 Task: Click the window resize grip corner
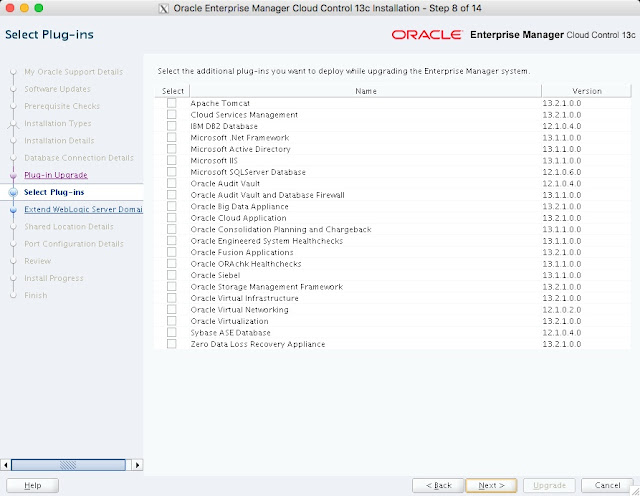(x=635, y=491)
